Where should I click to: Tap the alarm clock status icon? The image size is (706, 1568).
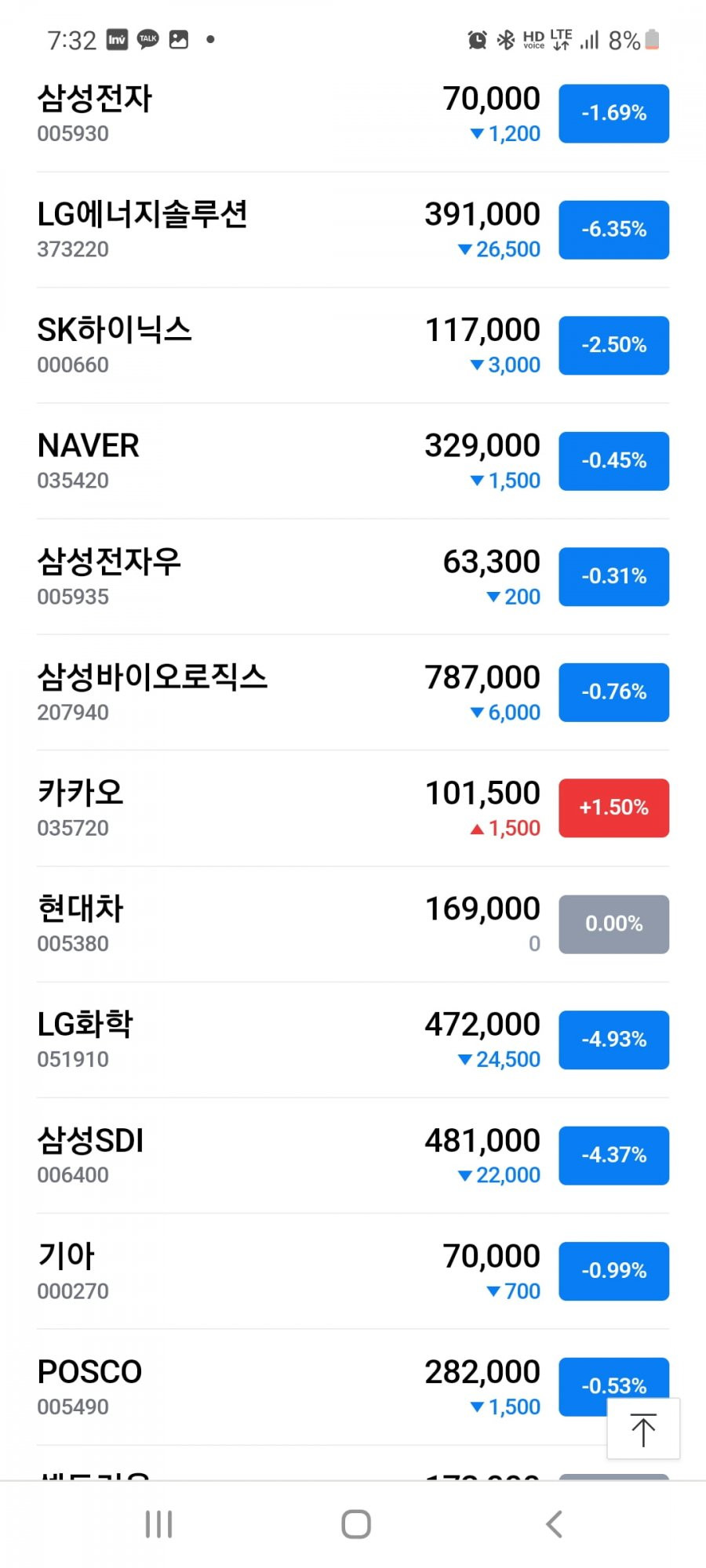pos(477,39)
